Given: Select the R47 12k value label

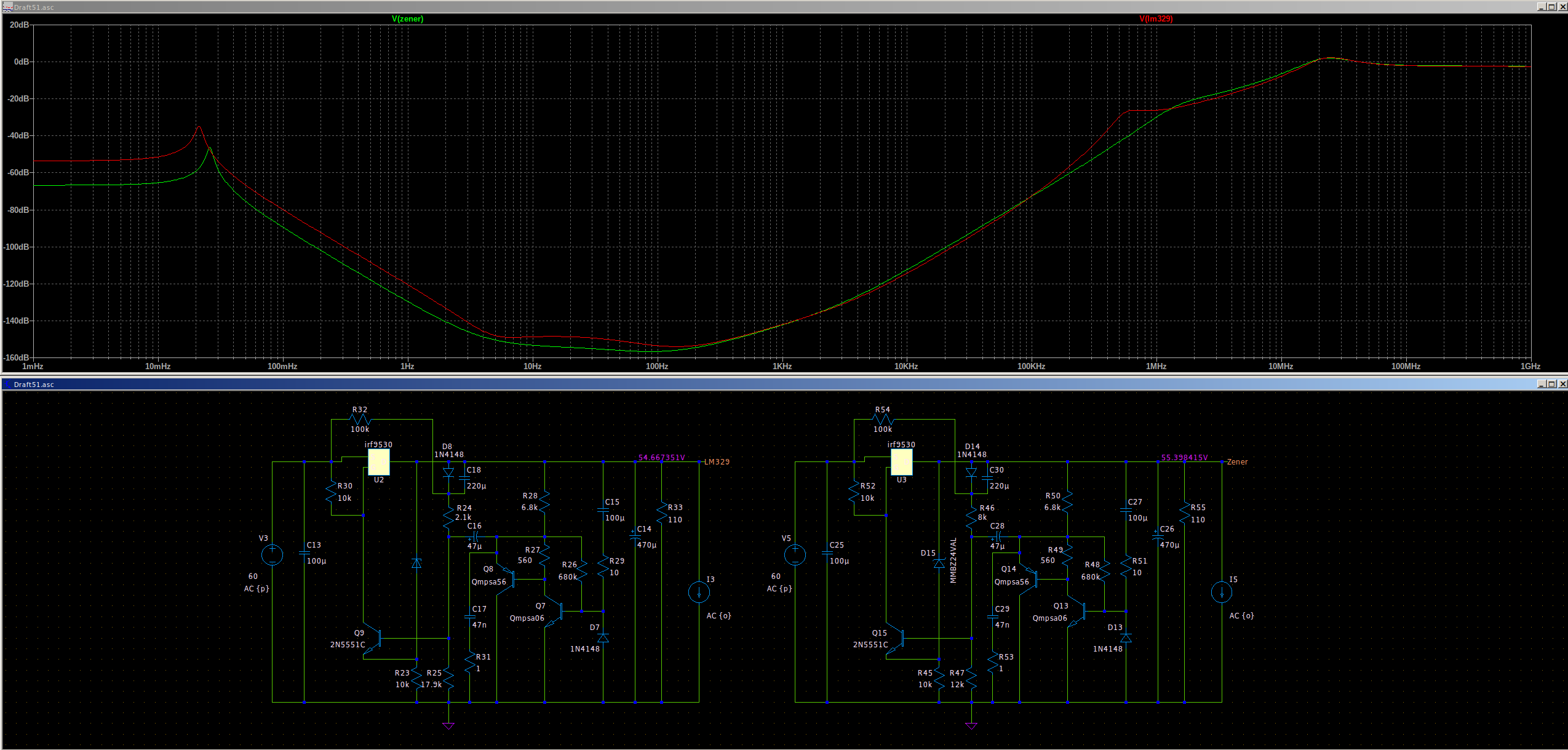Looking at the screenshot, I should [957, 685].
